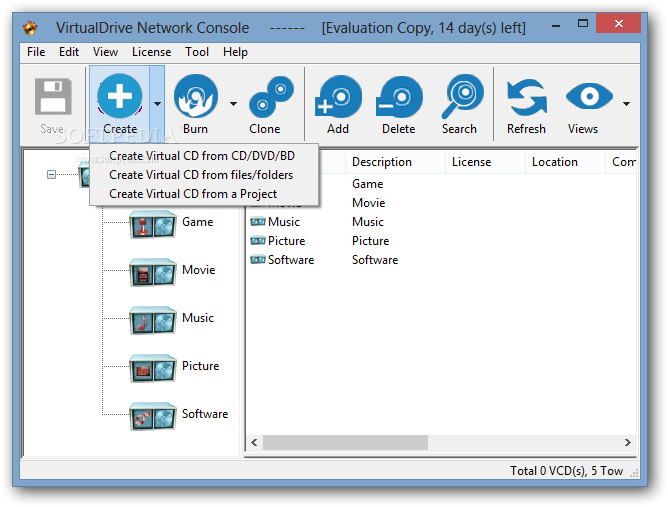Screen dimensions: 668x507
Task: Select the Game tree label
Action: pos(198,222)
